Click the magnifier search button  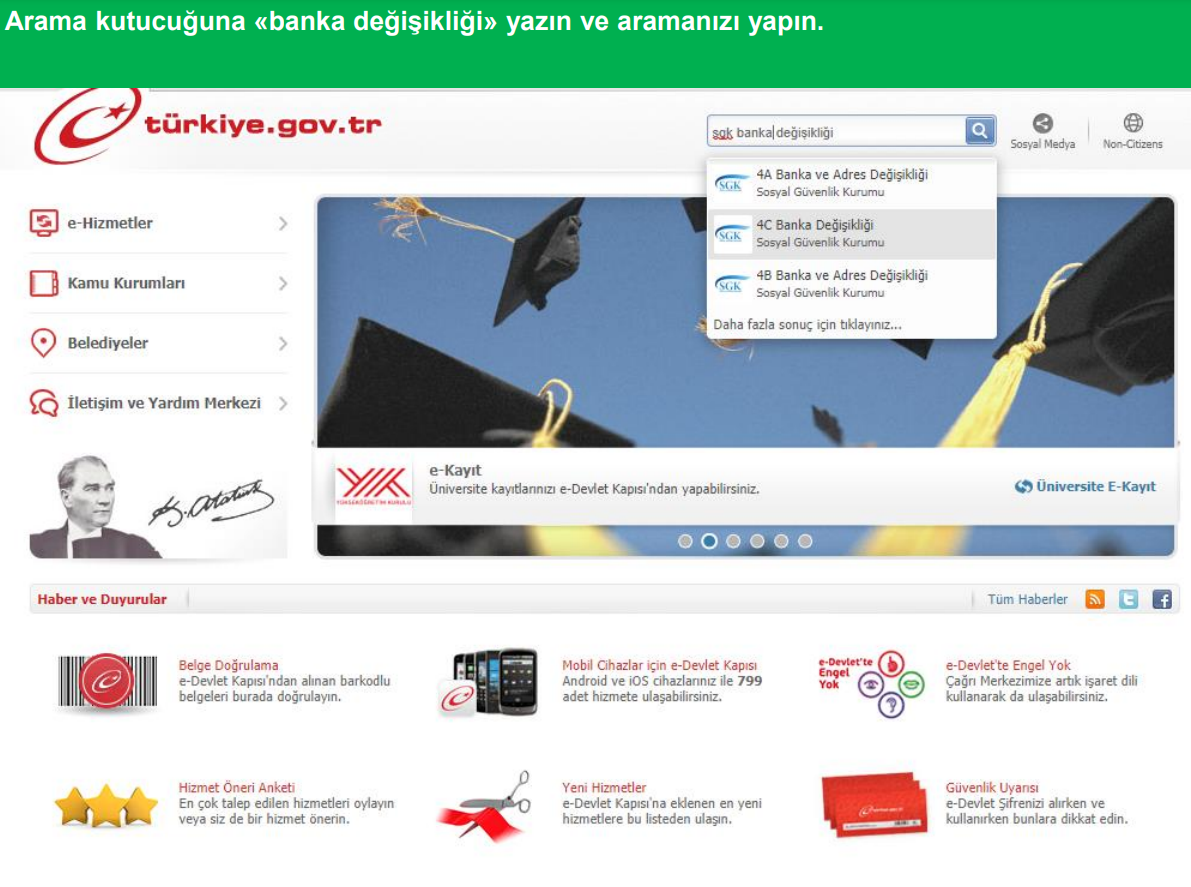point(980,131)
